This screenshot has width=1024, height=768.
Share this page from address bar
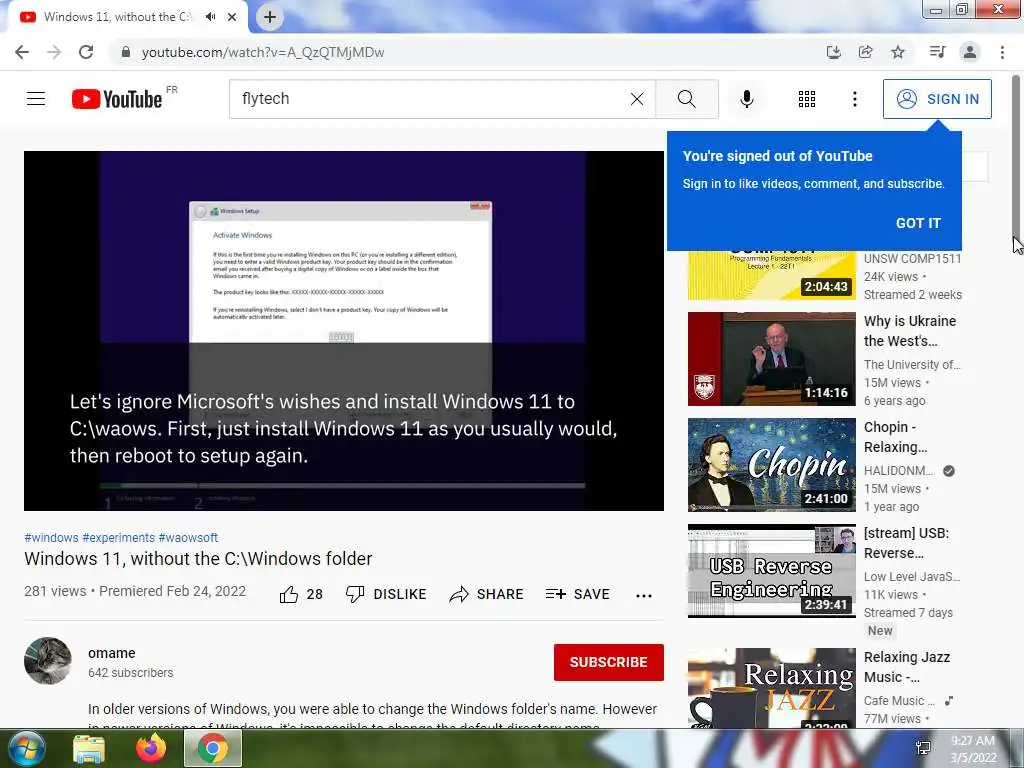coord(865,52)
